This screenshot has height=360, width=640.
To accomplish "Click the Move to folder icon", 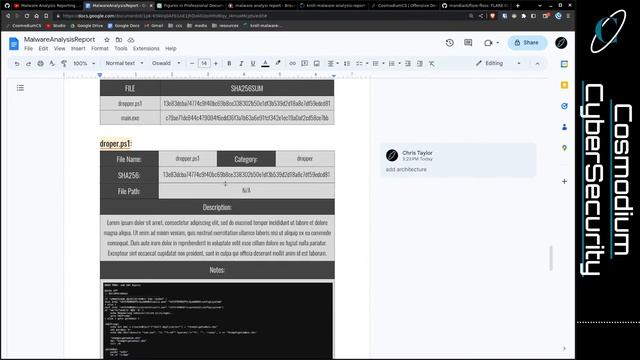I will pyautogui.click(x=119, y=40).
